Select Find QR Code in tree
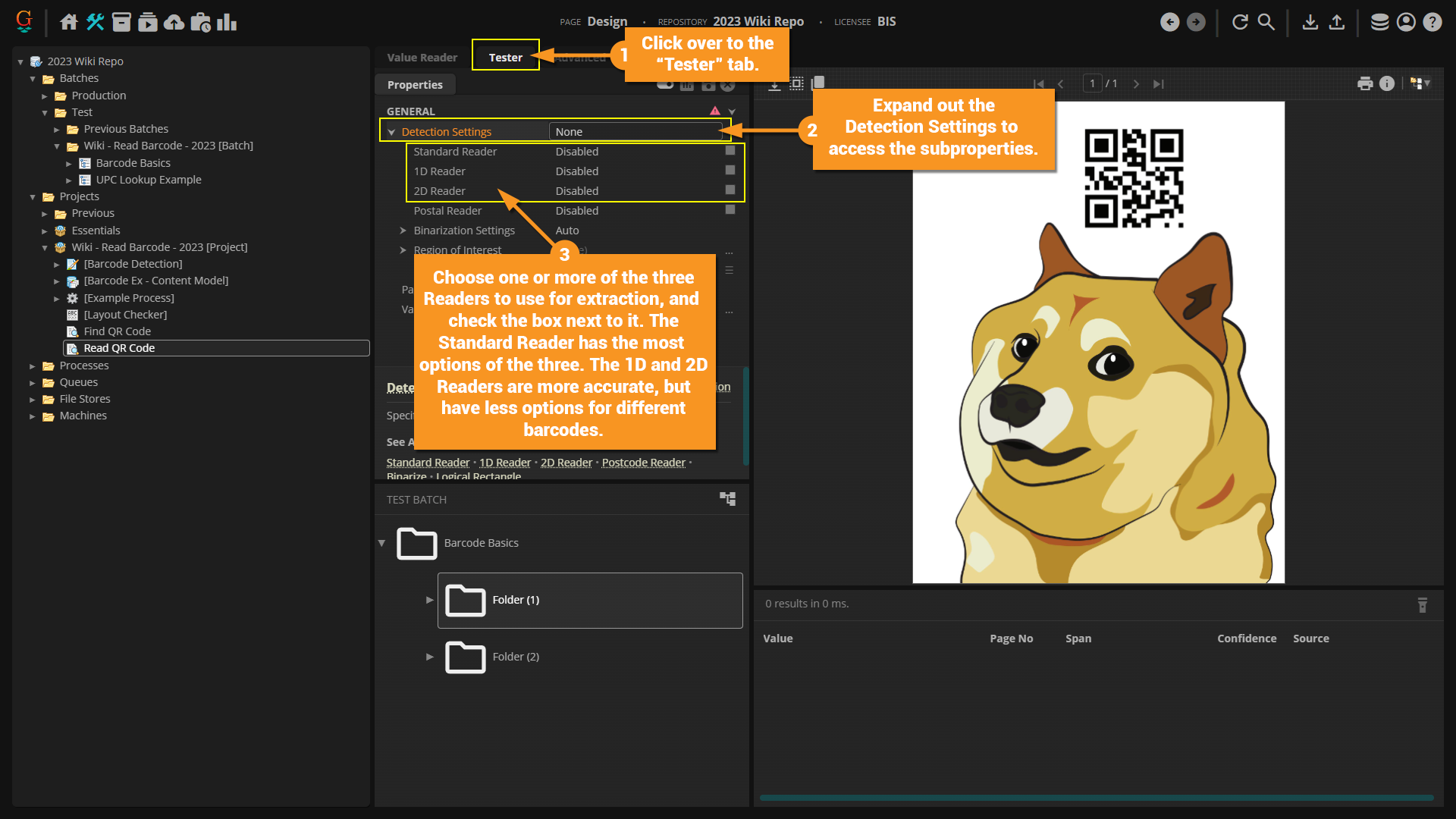 [117, 331]
